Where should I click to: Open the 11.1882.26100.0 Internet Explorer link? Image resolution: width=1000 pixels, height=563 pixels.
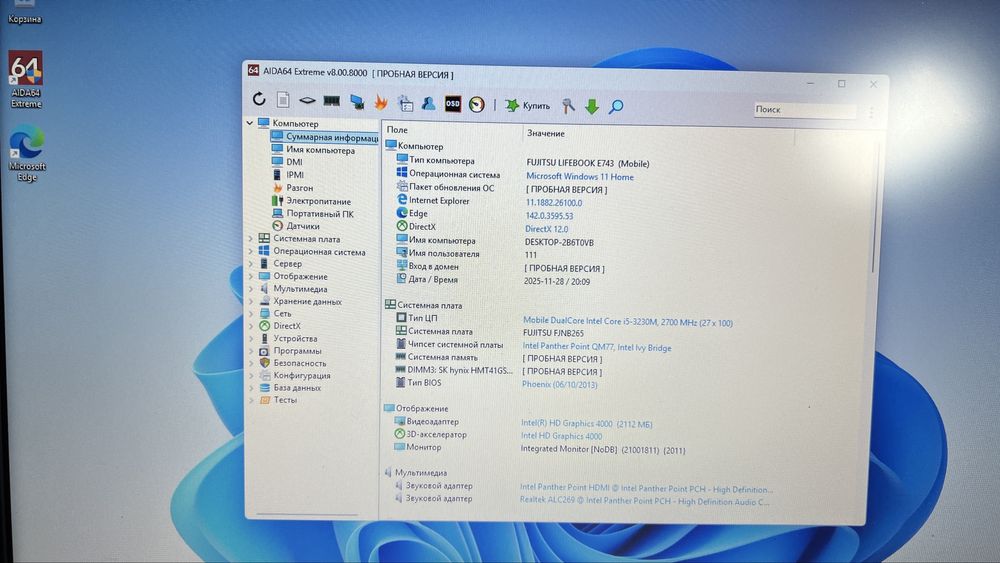click(554, 203)
